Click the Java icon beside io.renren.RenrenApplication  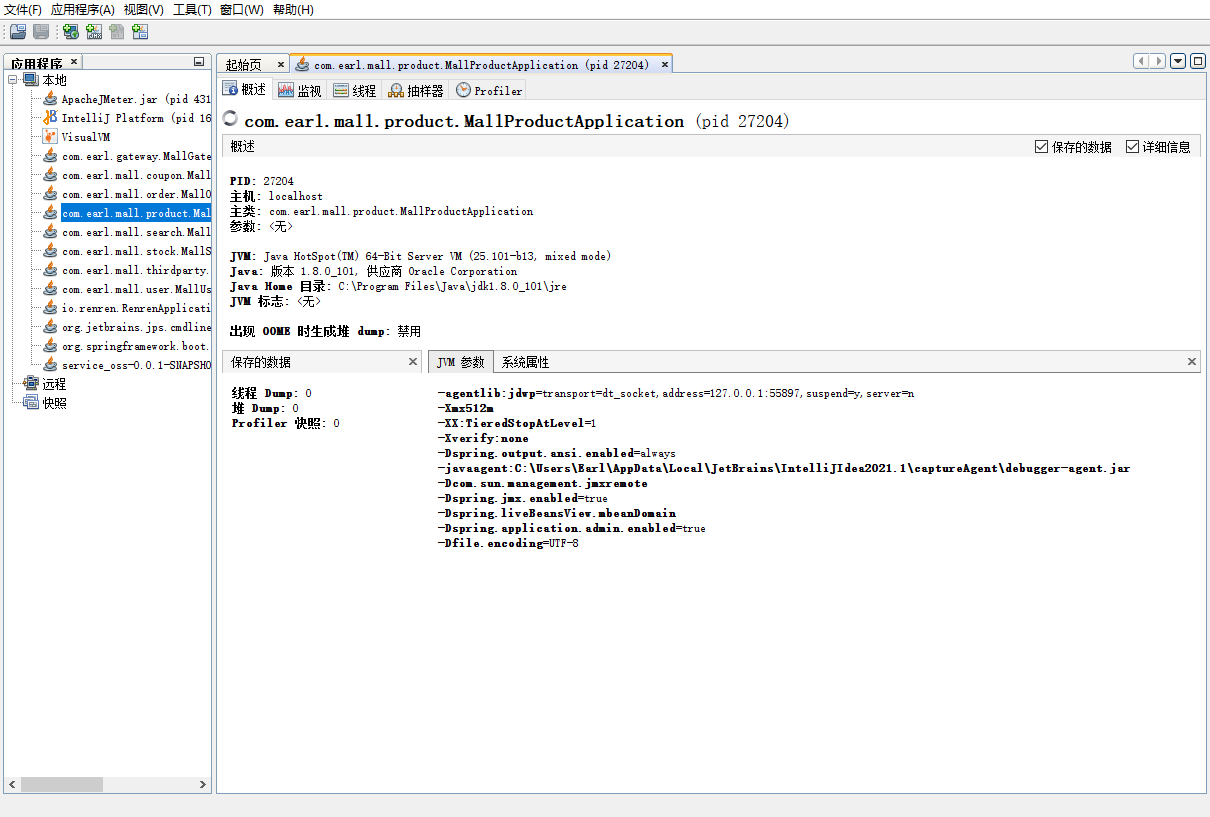pyautogui.click(x=50, y=308)
